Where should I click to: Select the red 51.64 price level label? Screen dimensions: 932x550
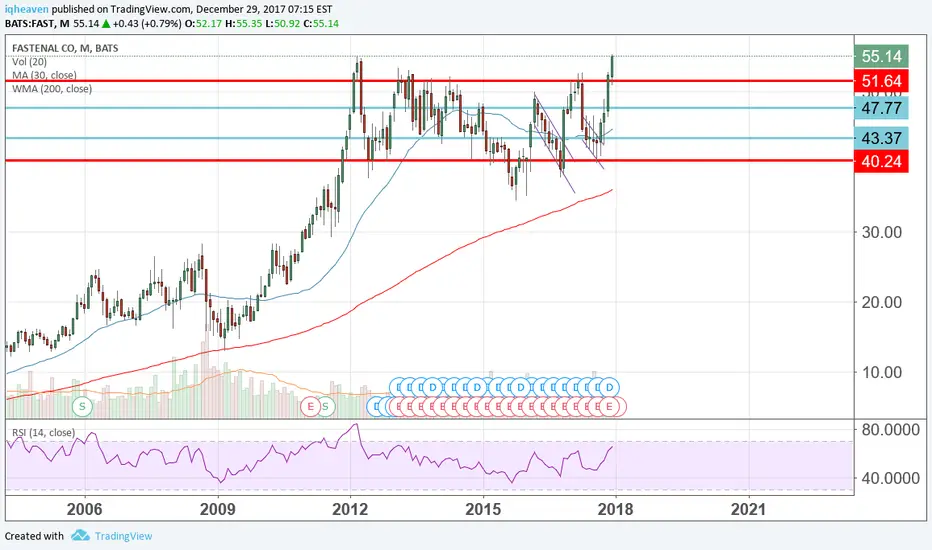click(881, 81)
